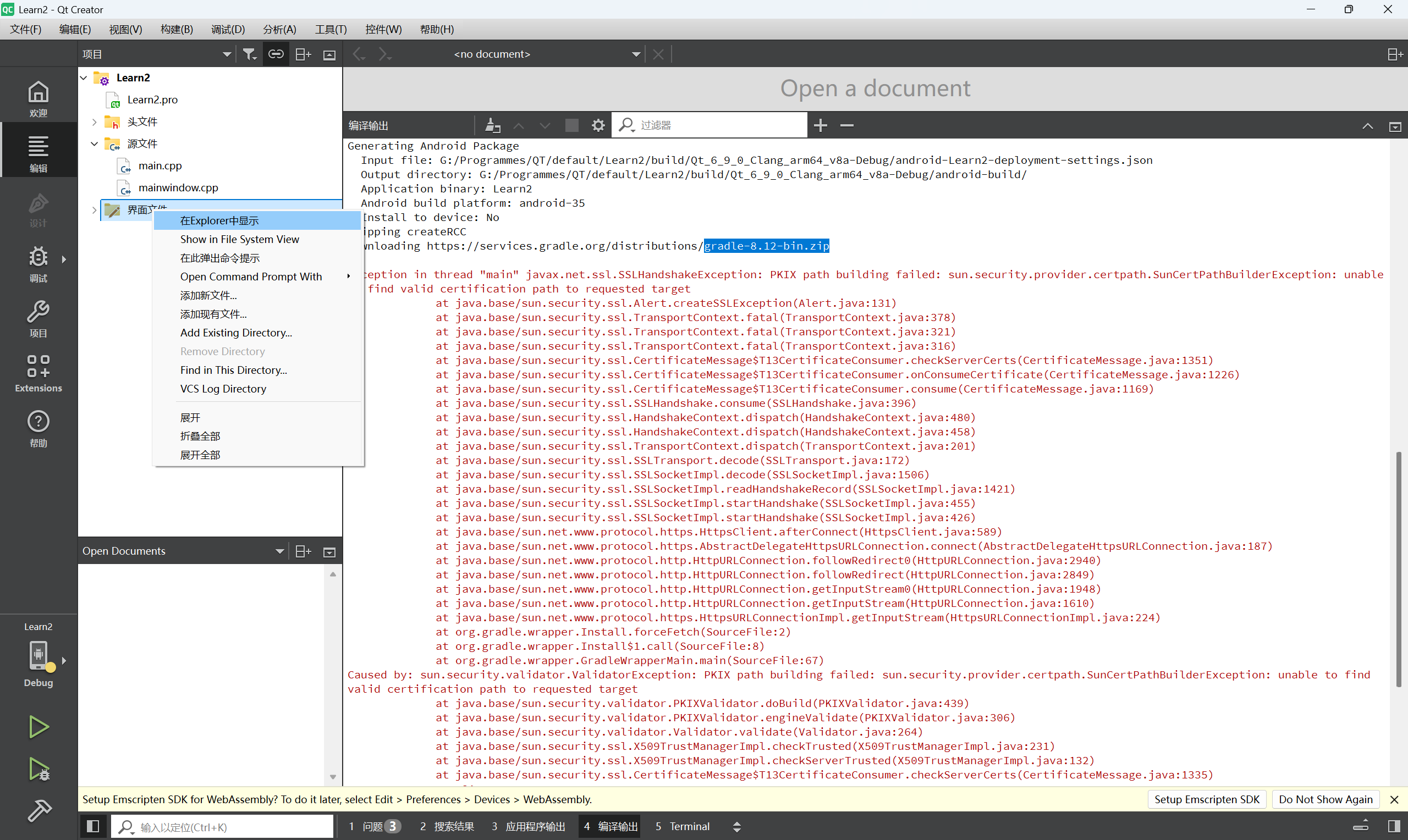Choose Add Existing Directory...
This screenshot has width=1408, height=840.
coord(257,333)
